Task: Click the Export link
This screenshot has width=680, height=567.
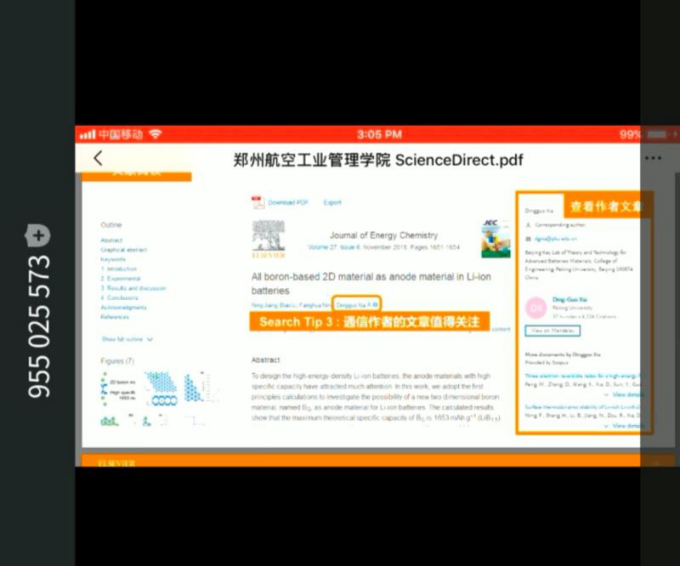Action: [332, 203]
